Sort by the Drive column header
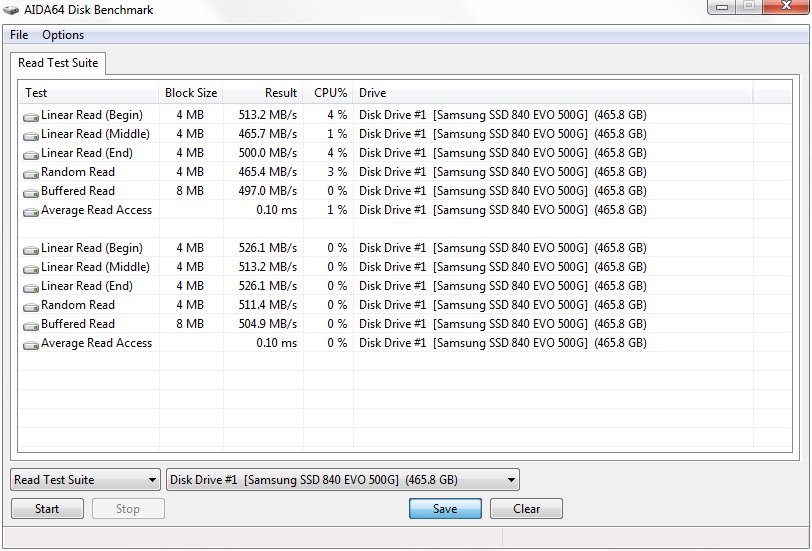 coord(553,93)
